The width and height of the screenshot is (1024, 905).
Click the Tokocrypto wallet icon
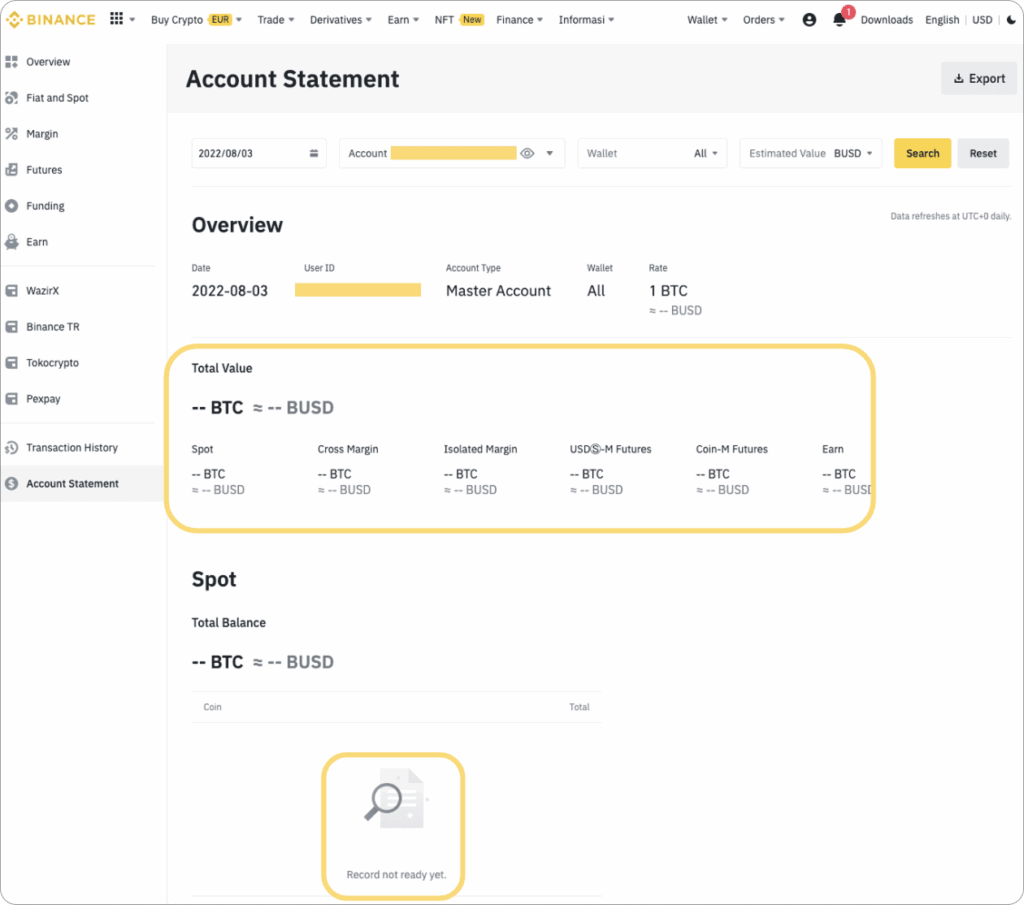(11, 362)
